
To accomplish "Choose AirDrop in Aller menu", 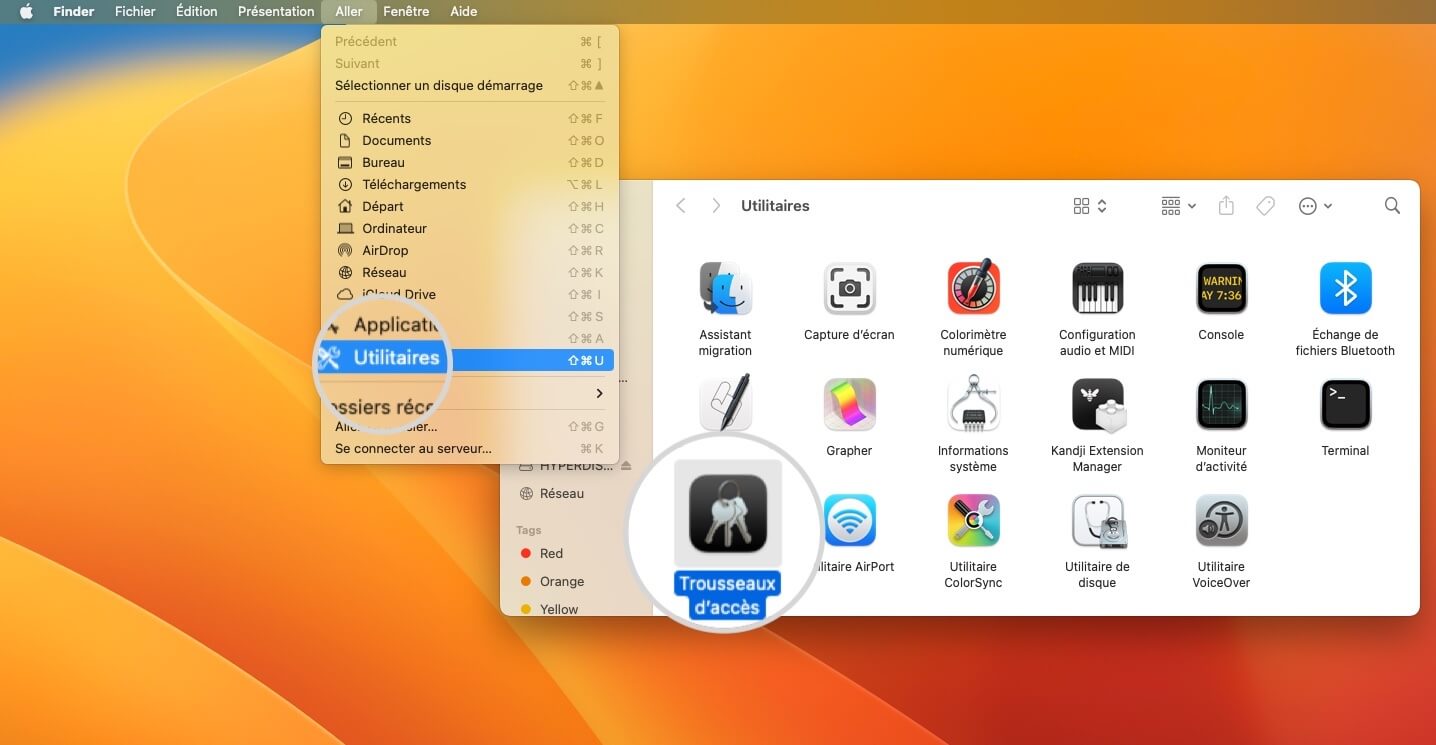I will 470,250.
